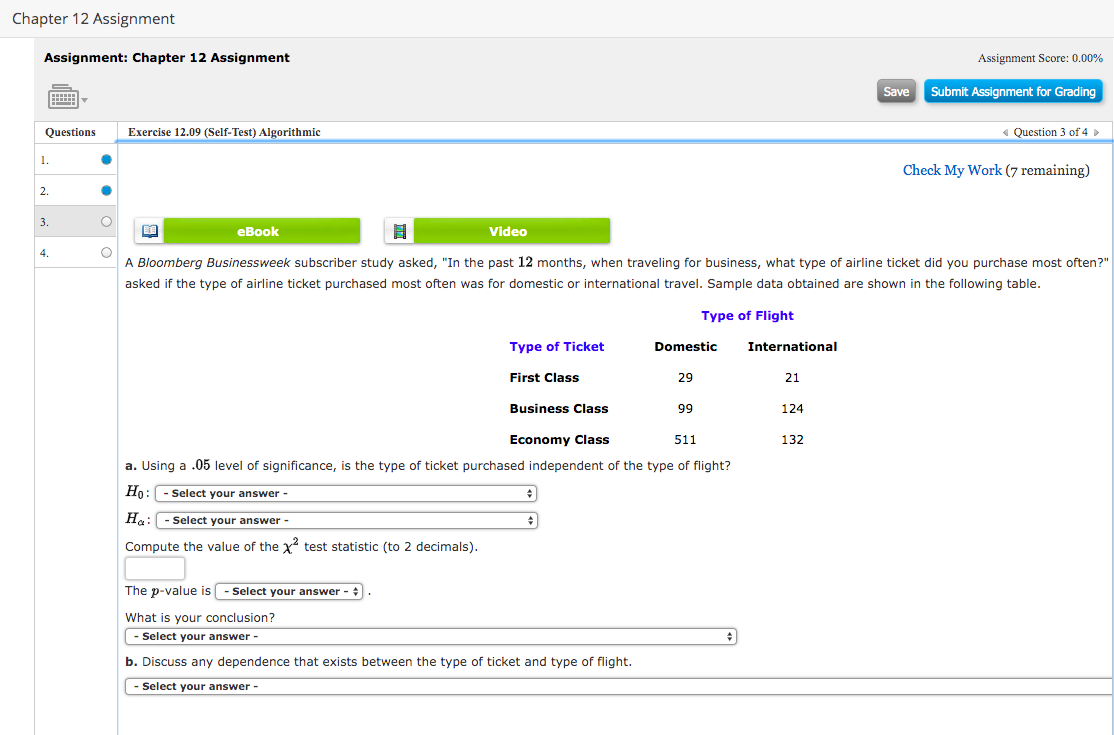Click 'Exercise 12.09 (Self-Test) Algorithmic' title

225,132
